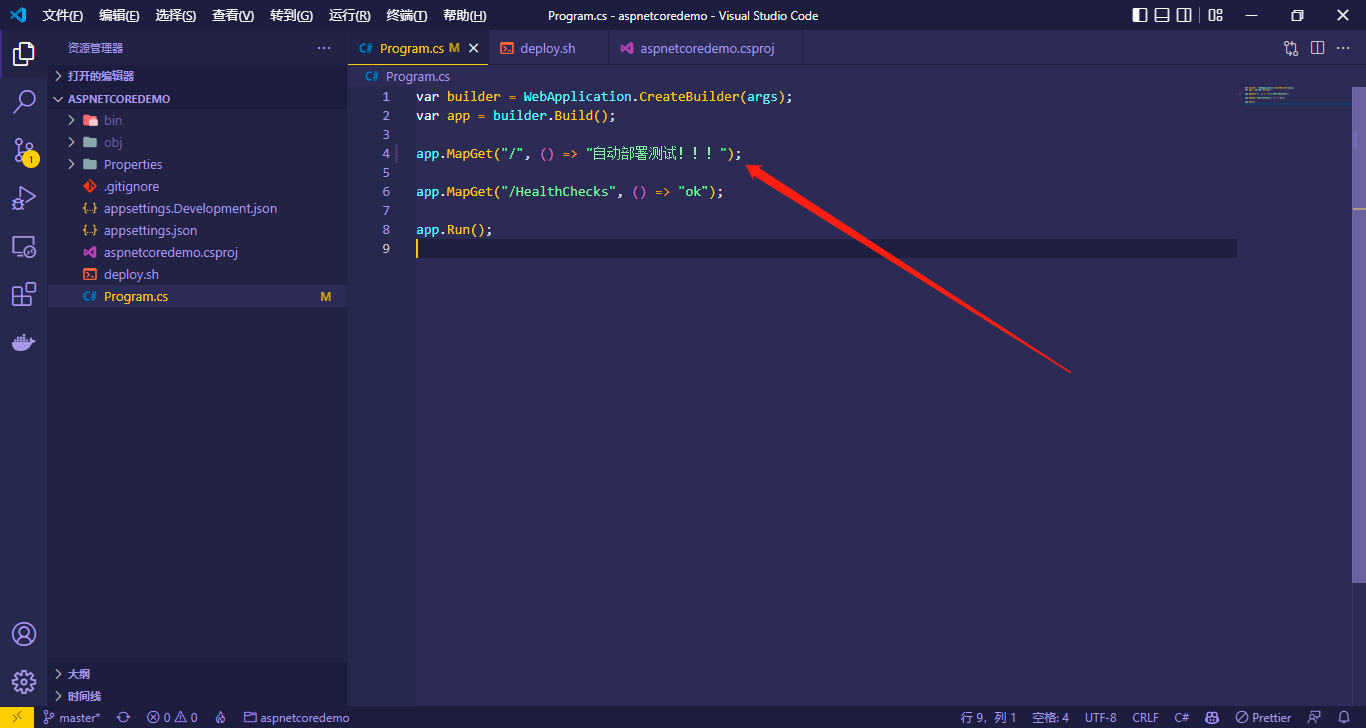Open deploy.sh in explorer tree
This screenshot has height=728, width=1366.
(x=197, y=274)
